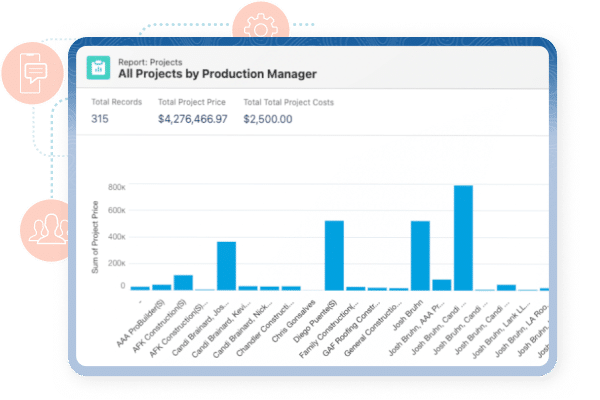The width and height of the screenshot is (600, 400).
Task: Click the 'Total Records' label
Action: pyautogui.click(x=116, y=102)
